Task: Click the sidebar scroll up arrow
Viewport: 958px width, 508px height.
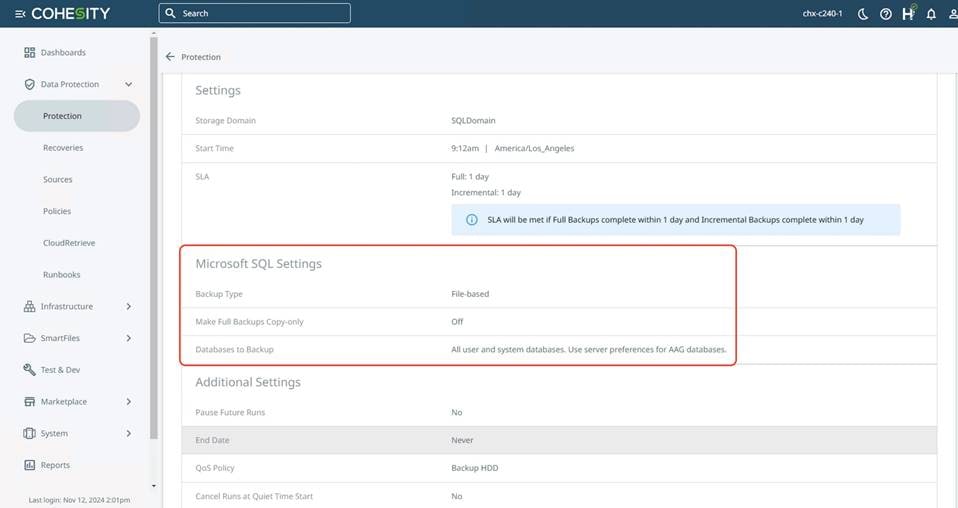Action: [153, 34]
